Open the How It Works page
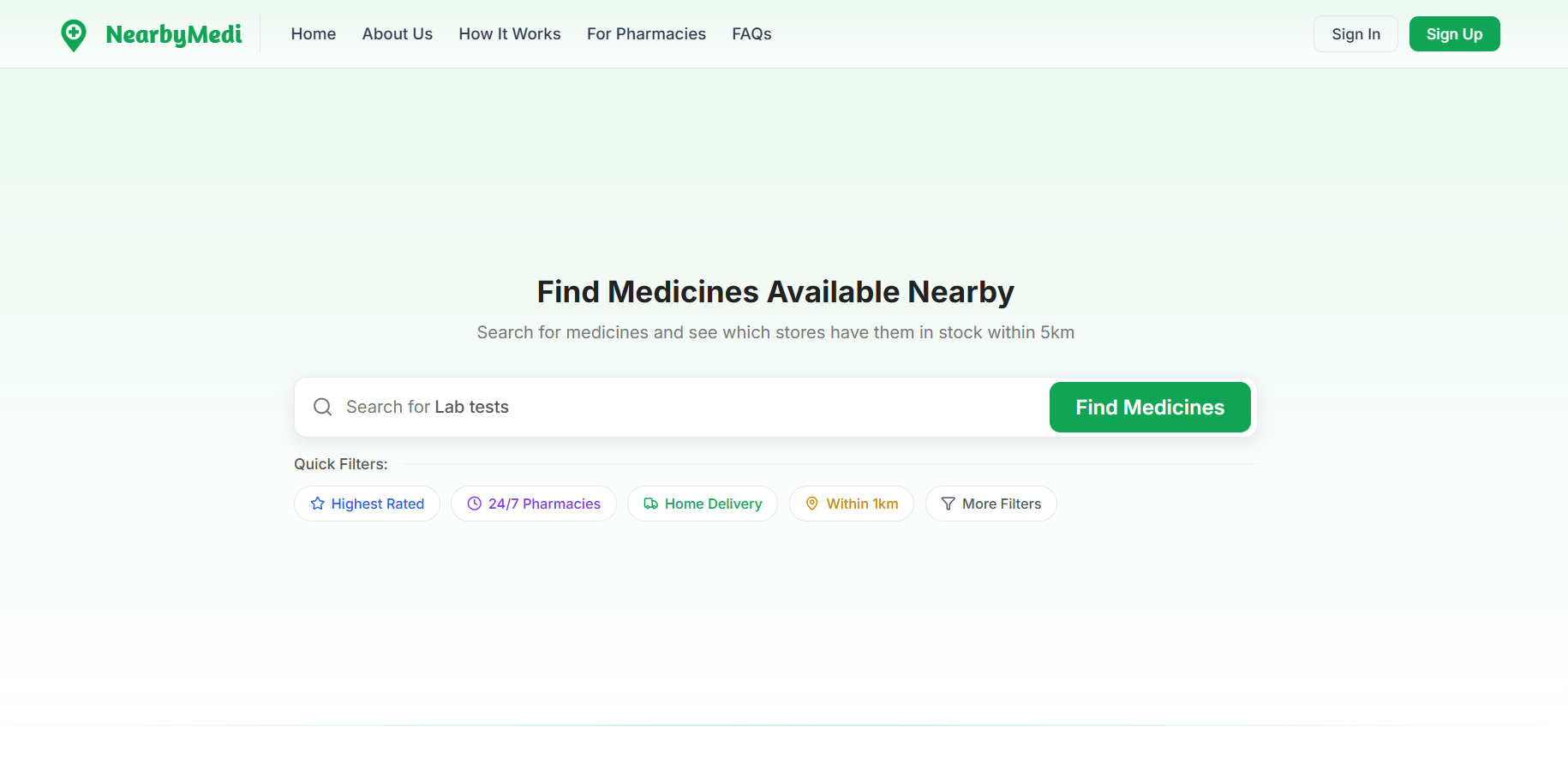This screenshot has width=1568, height=775. (509, 33)
